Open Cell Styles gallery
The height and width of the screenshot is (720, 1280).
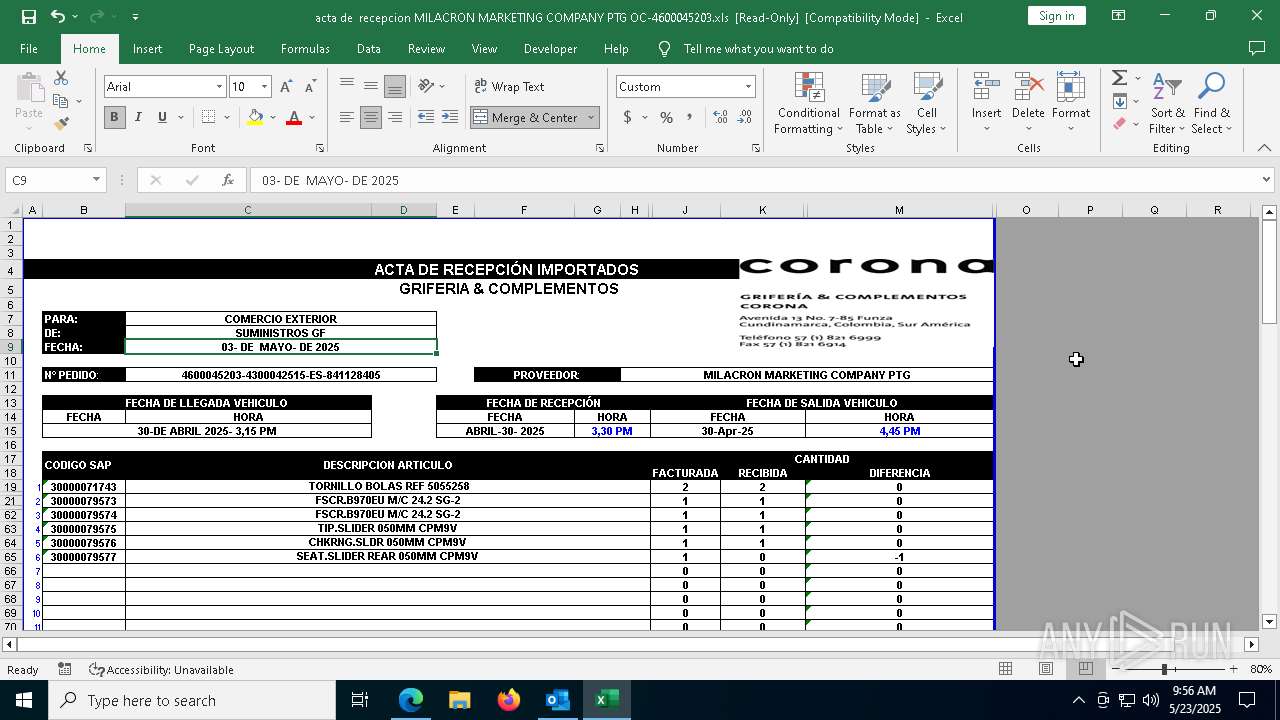[x=927, y=104]
